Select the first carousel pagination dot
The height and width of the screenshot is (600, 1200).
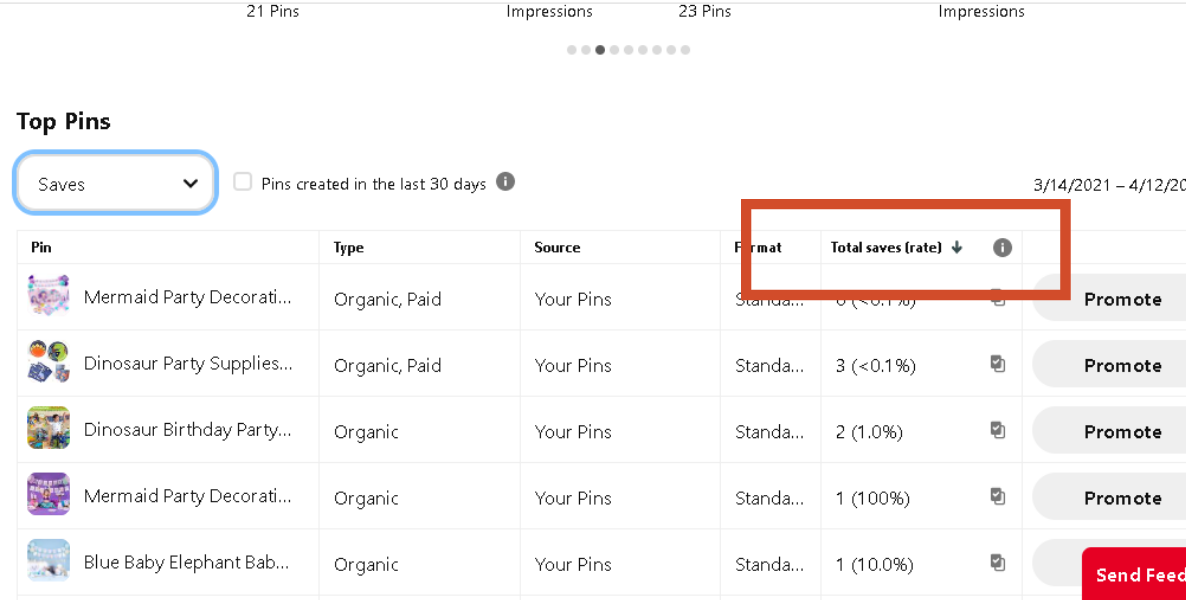[x=571, y=49]
